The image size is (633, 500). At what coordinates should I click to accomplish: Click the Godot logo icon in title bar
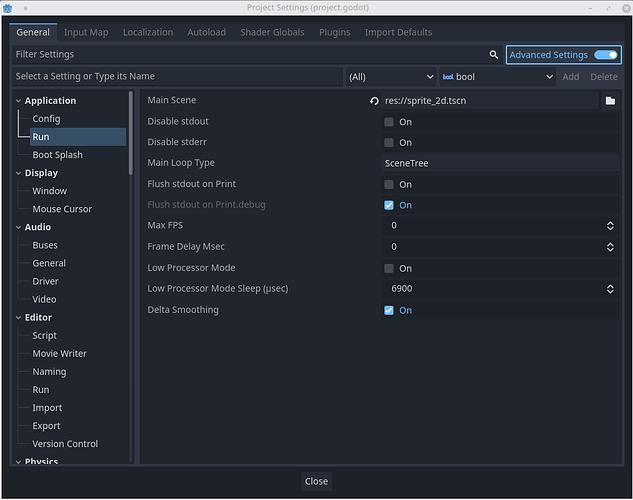coord(7,8)
